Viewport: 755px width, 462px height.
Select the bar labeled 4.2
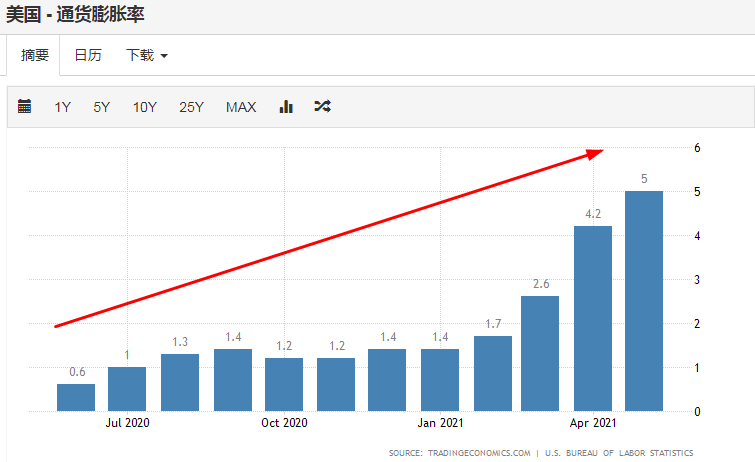point(592,318)
